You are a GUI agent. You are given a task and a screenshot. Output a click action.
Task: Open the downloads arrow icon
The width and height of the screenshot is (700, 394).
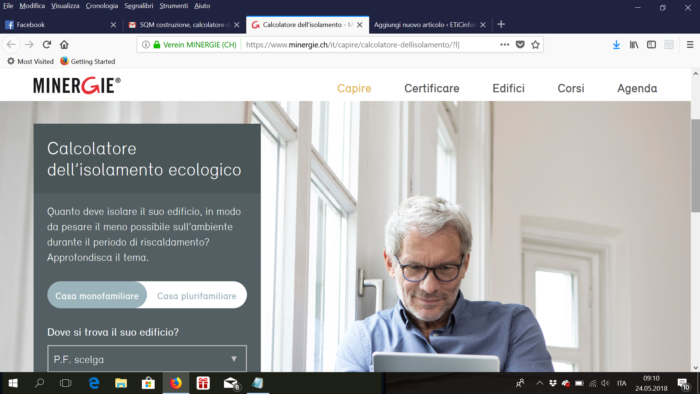point(616,45)
